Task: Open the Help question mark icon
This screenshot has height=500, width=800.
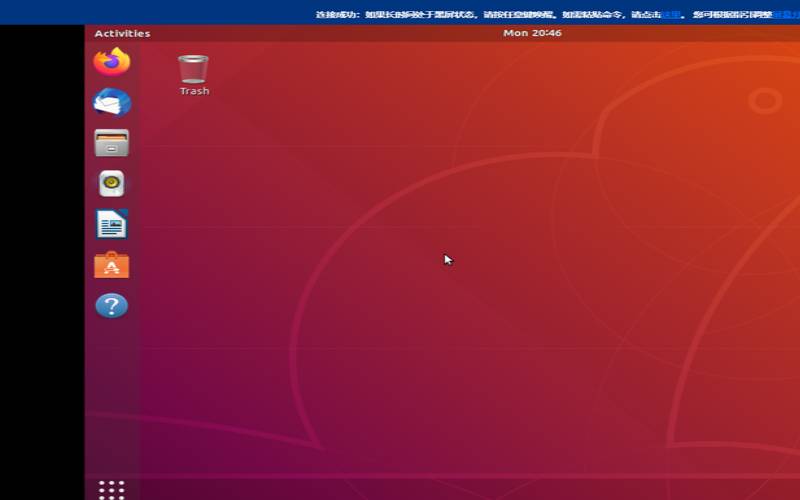Action: [112, 306]
